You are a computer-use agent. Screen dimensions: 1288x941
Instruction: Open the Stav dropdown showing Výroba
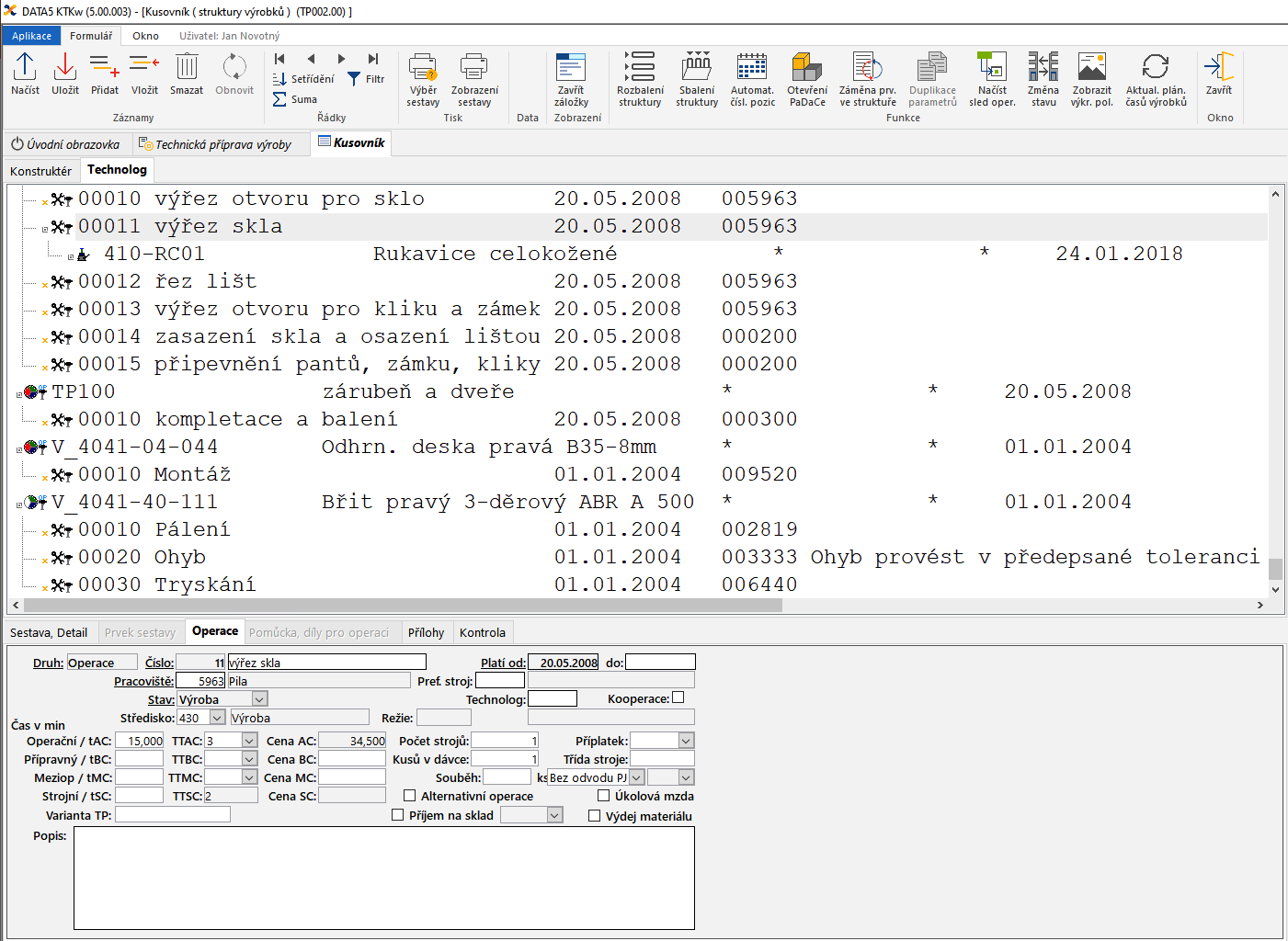259,699
